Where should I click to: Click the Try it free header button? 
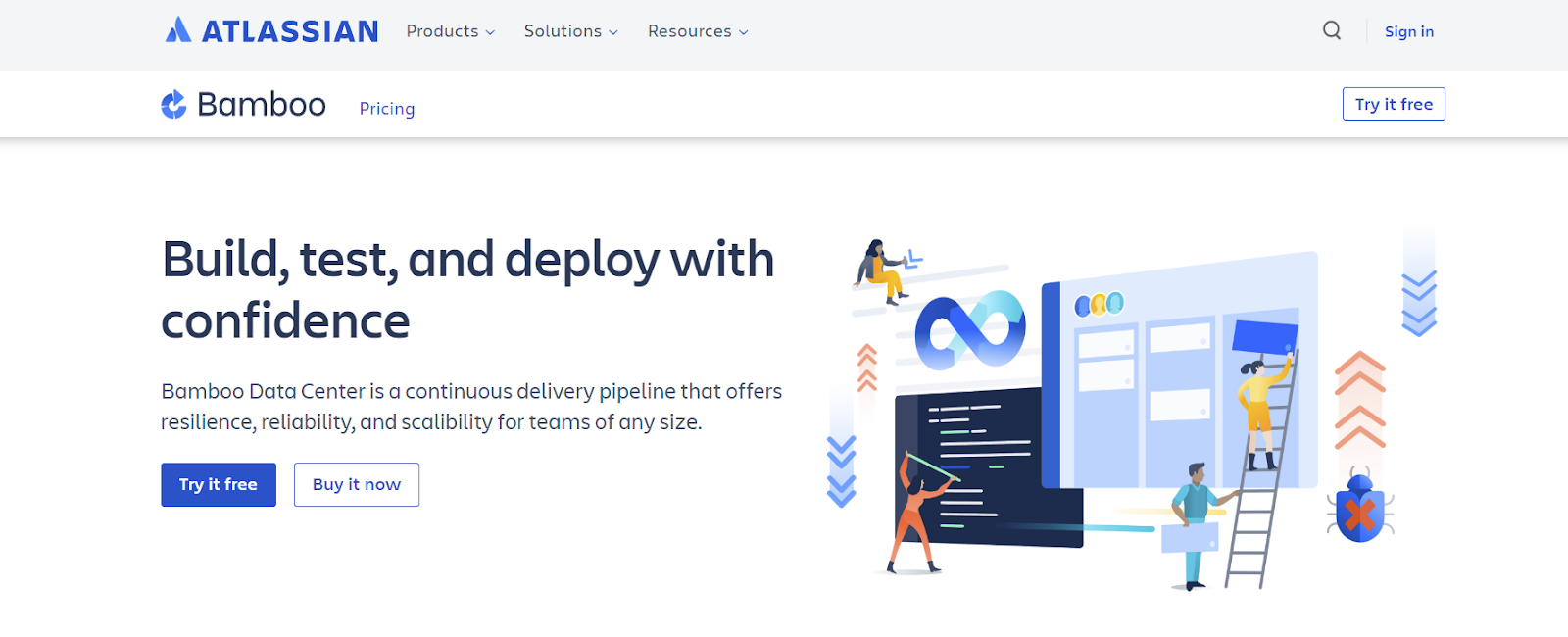tap(1394, 104)
